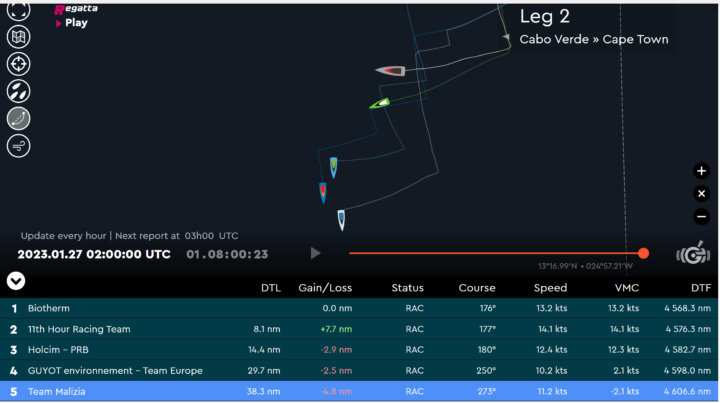The height and width of the screenshot is (403, 720).
Task: Click the coordinates readout 13°16.99'N
Action: click(x=585, y=266)
